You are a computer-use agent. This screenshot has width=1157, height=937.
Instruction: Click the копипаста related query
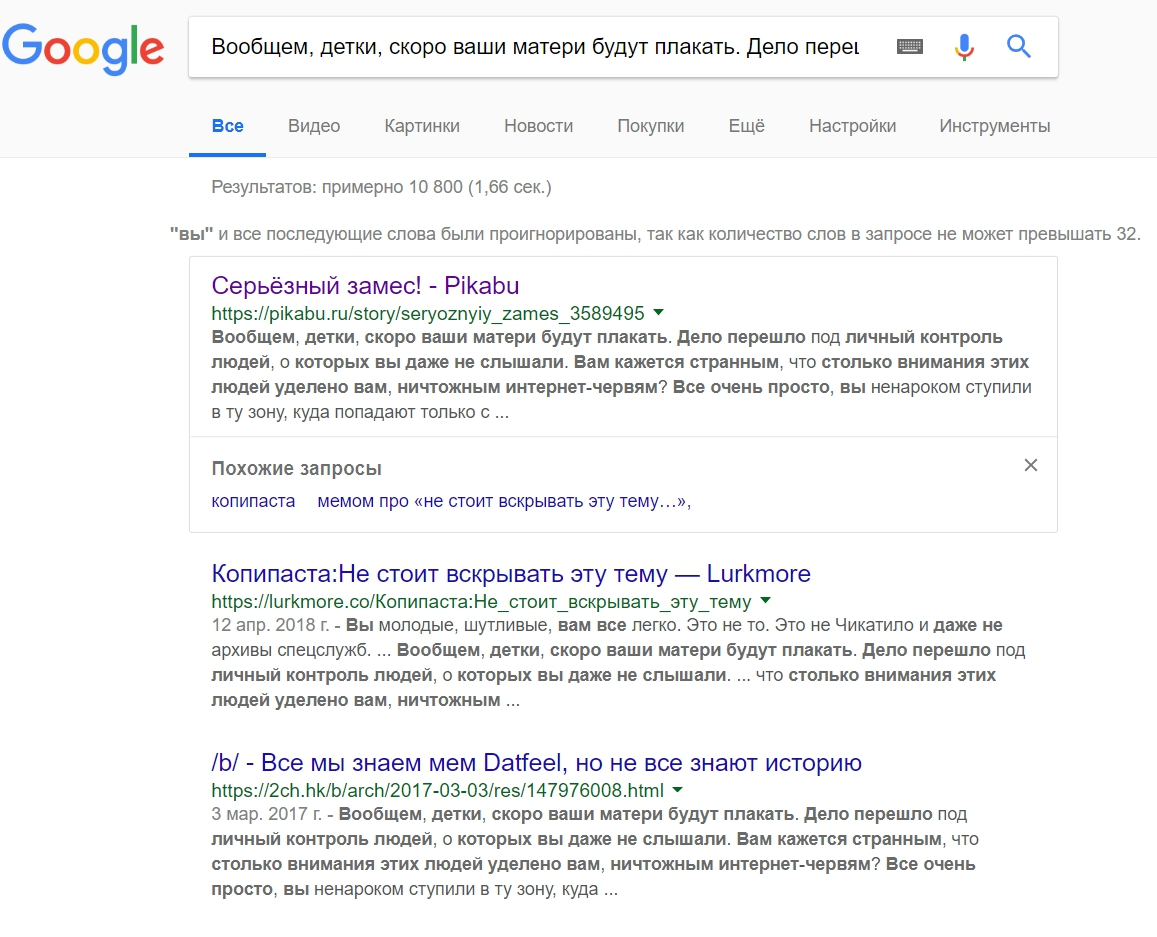point(253,501)
